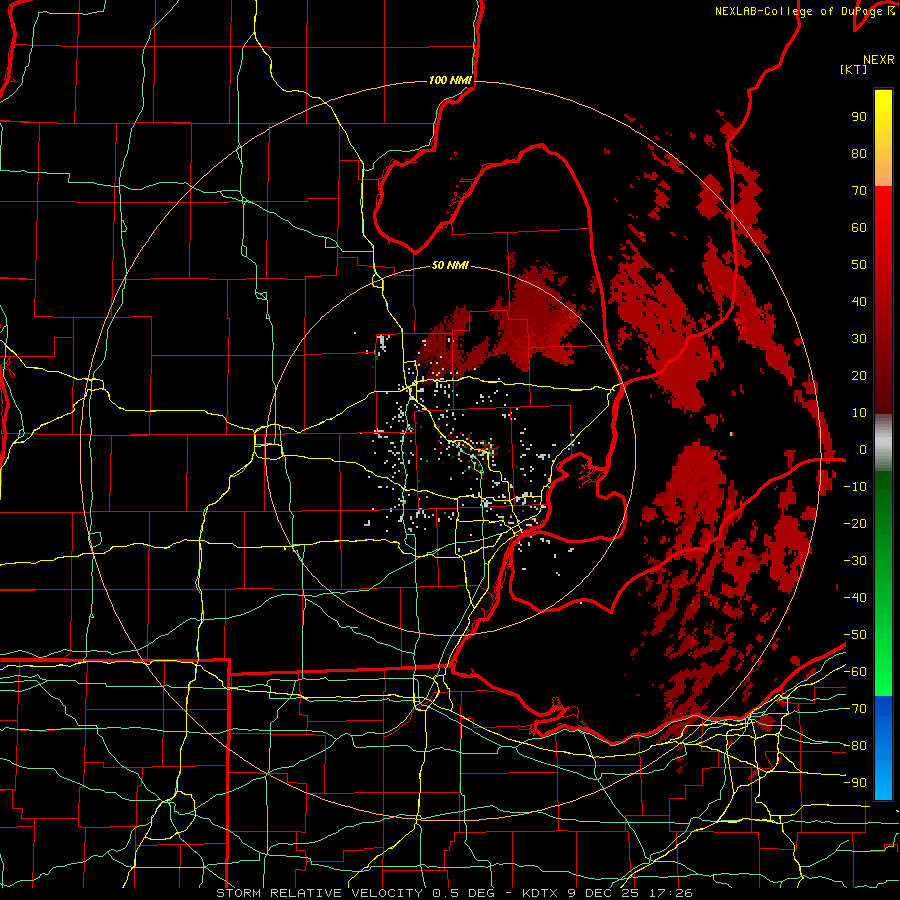Click the 80 value on velocity scale
Image resolution: width=900 pixels, height=900 pixels.
859,153
